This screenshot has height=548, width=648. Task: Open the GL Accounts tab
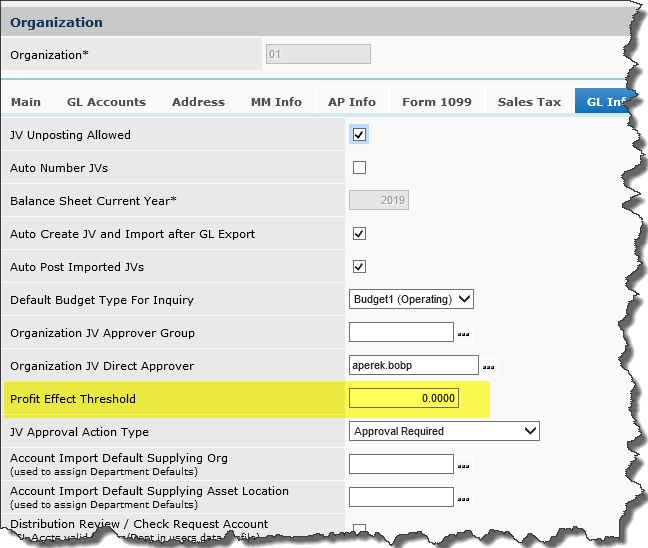(x=106, y=102)
